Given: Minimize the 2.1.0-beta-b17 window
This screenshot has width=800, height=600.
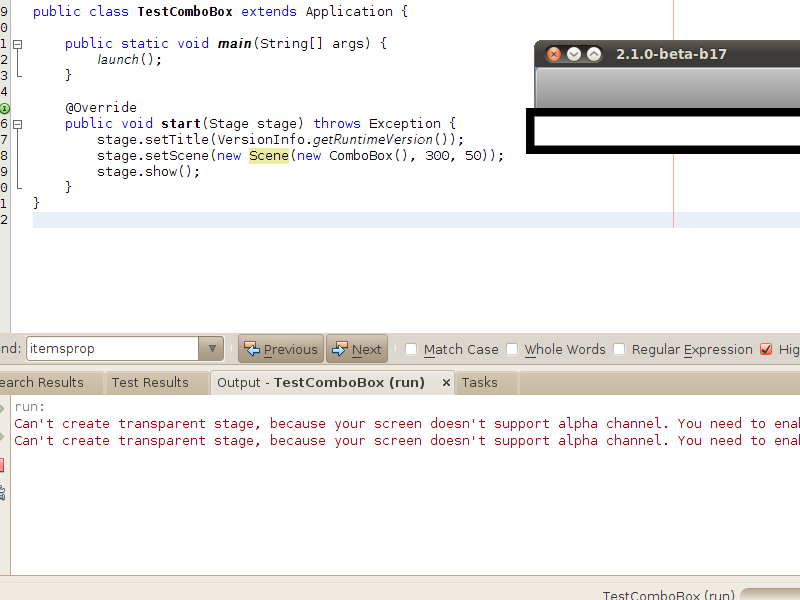Looking at the screenshot, I should pos(574,54).
